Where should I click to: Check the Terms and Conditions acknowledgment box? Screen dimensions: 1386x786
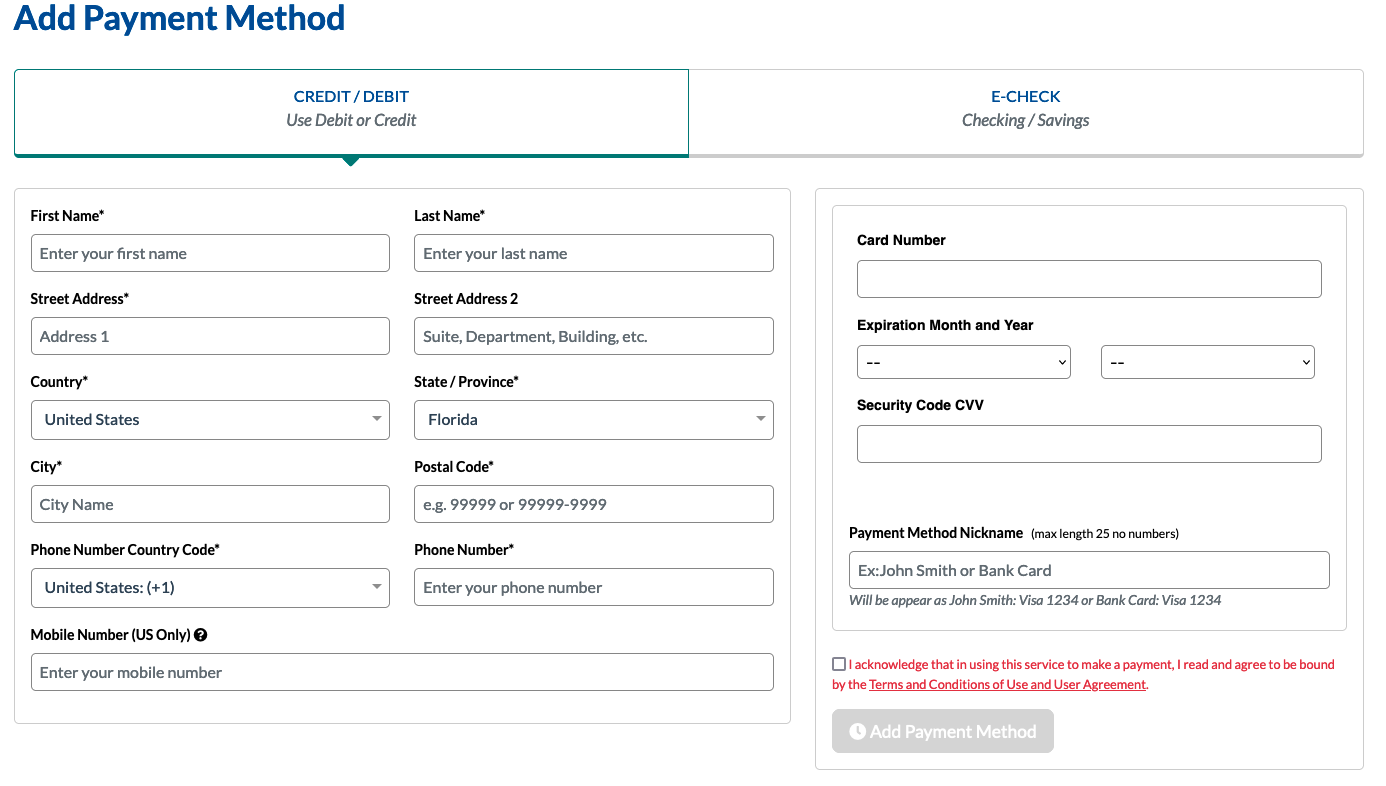838,663
